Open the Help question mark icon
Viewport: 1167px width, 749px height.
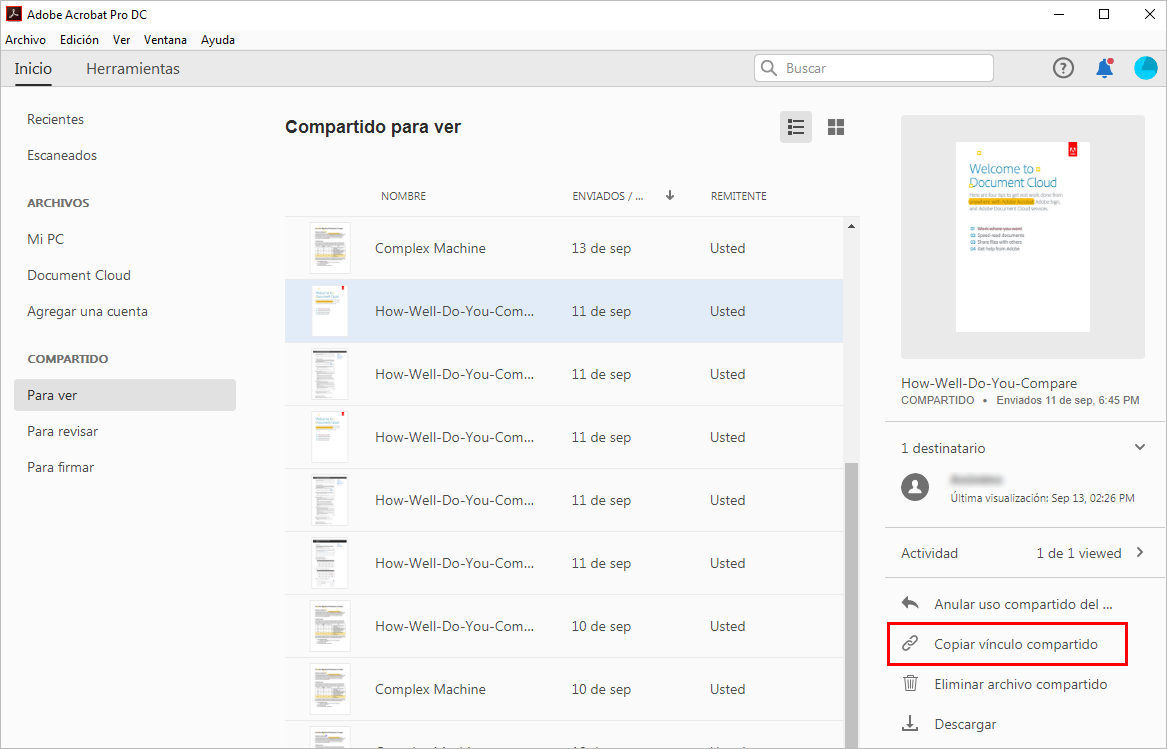1063,68
